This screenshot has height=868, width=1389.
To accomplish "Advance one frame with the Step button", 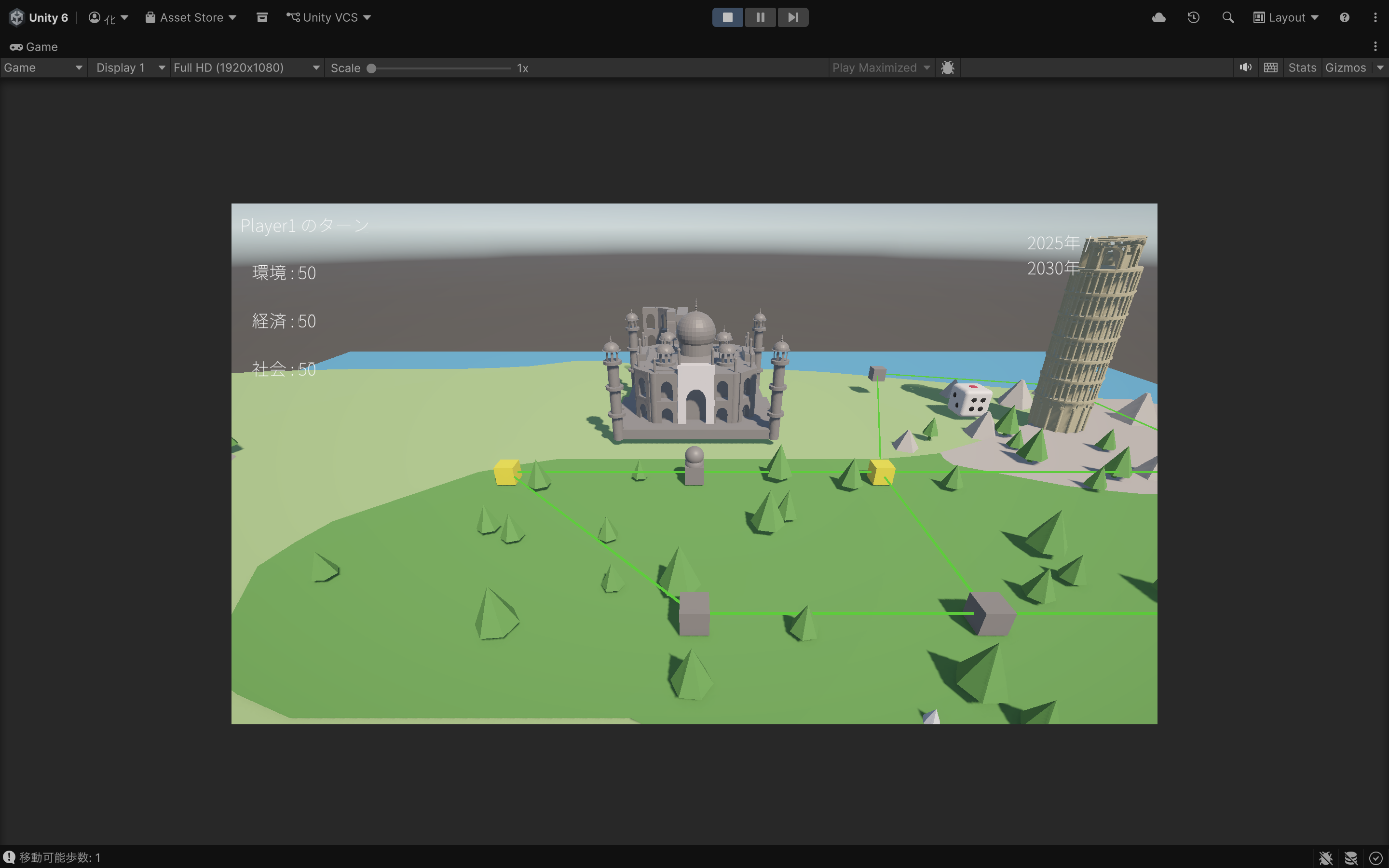I will pyautogui.click(x=793, y=17).
